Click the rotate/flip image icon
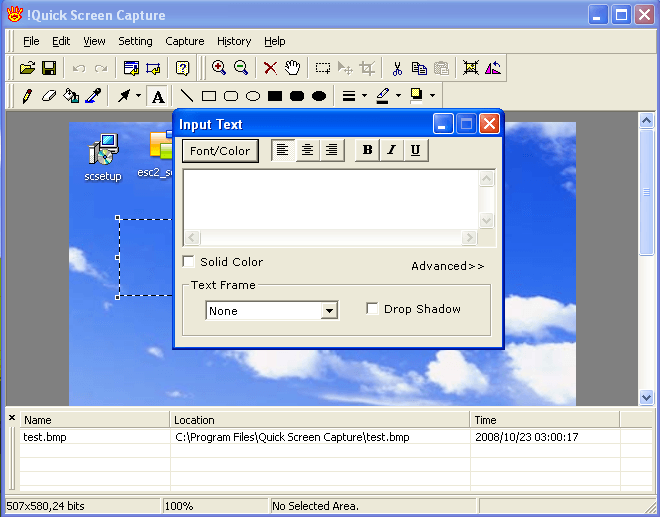The height and width of the screenshot is (517, 660). click(492, 68)
